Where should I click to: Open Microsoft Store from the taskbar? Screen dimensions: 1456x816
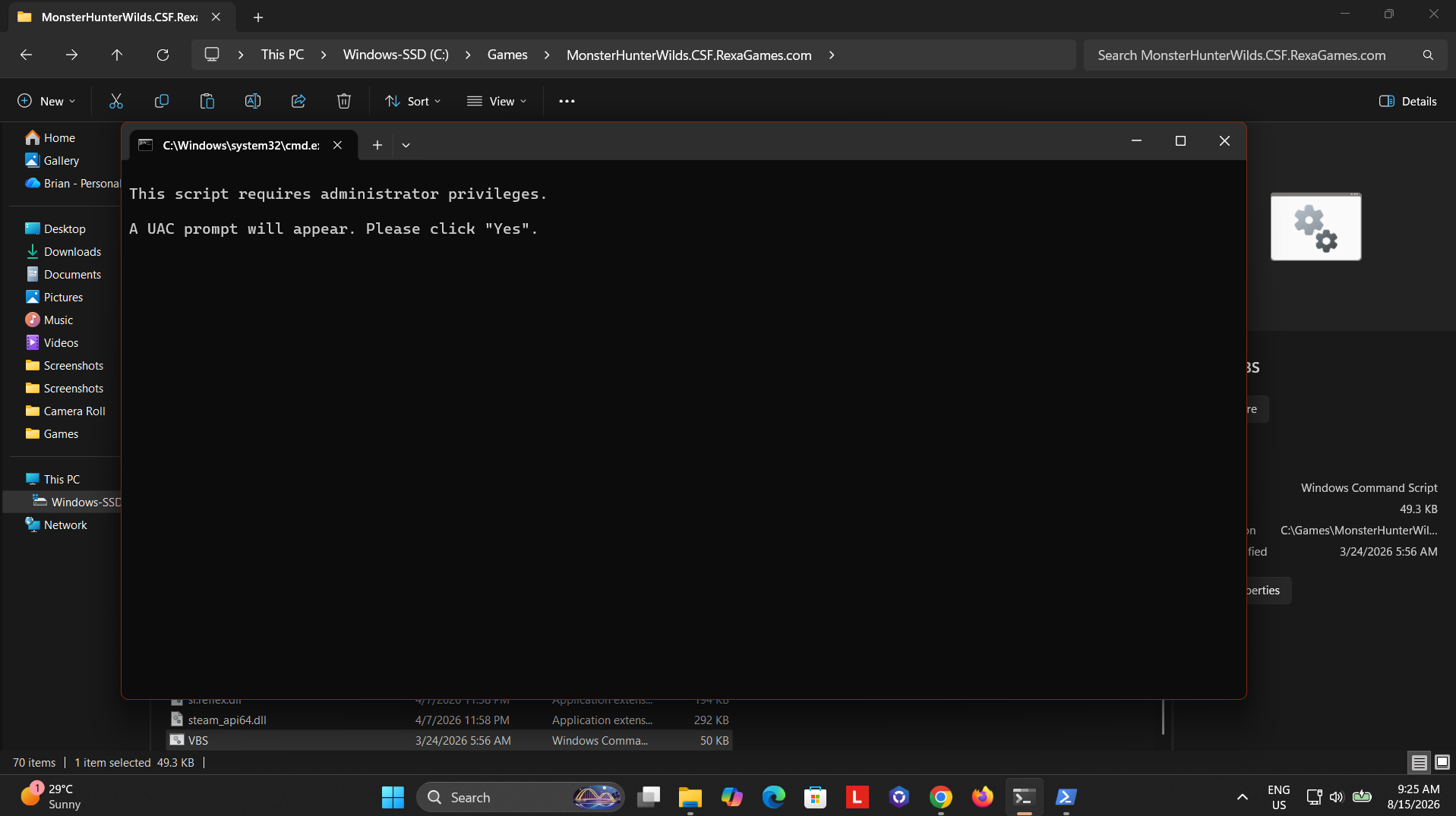(816, 797)
